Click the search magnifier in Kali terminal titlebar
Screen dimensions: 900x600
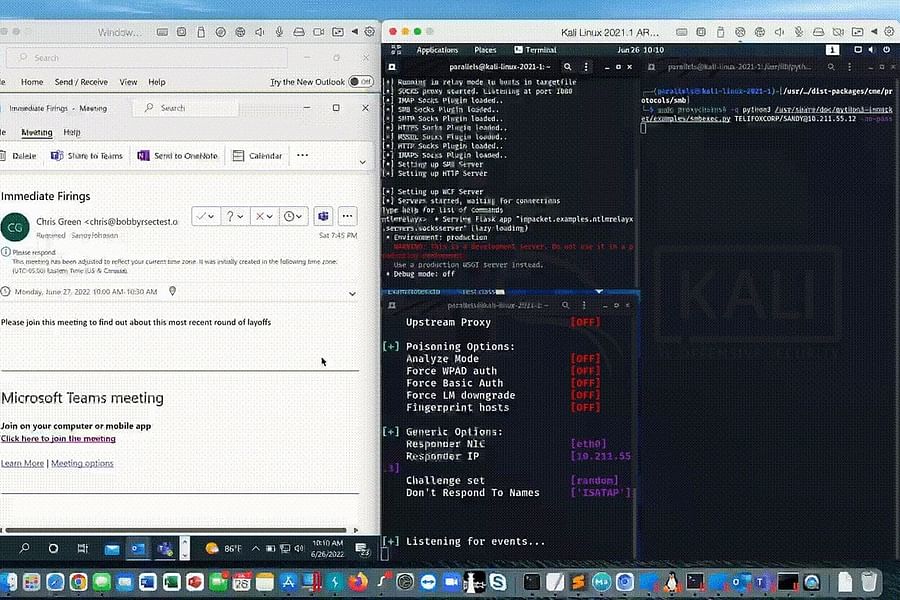566,64
